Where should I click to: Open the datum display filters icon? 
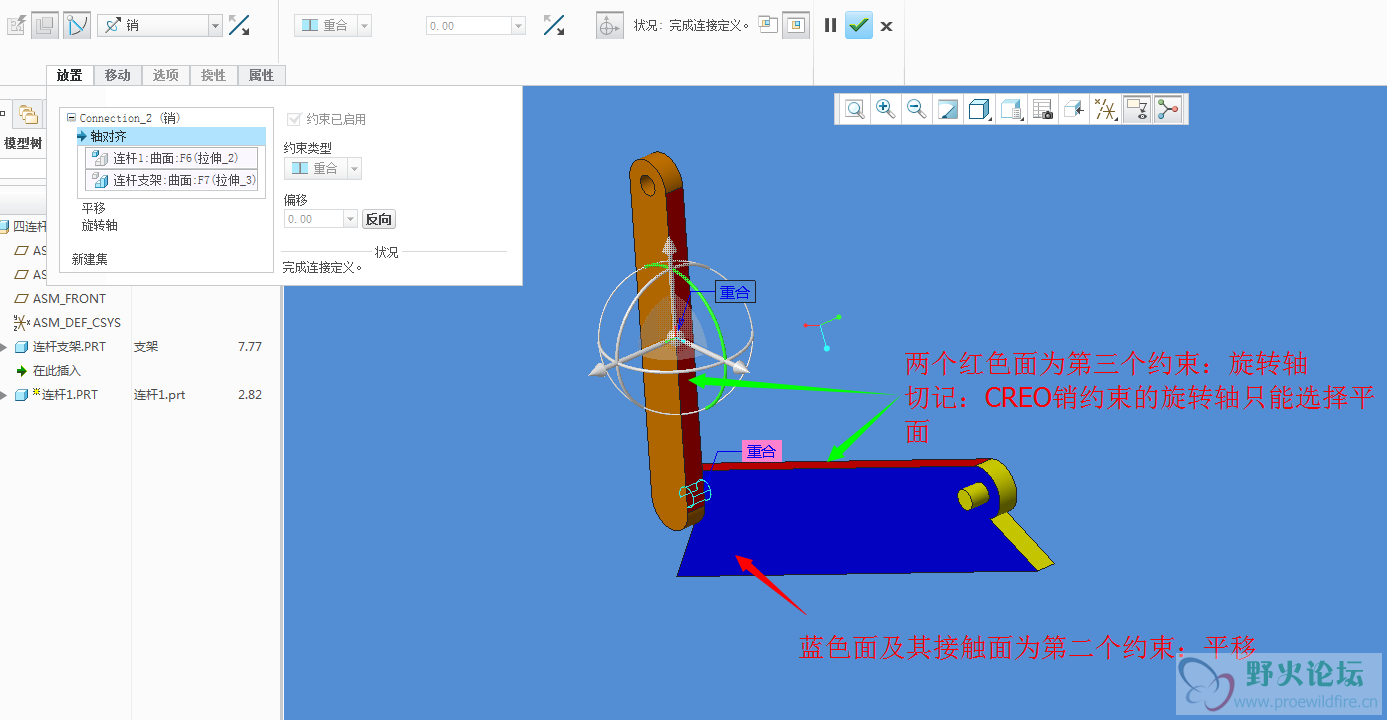click(1106, 109)
